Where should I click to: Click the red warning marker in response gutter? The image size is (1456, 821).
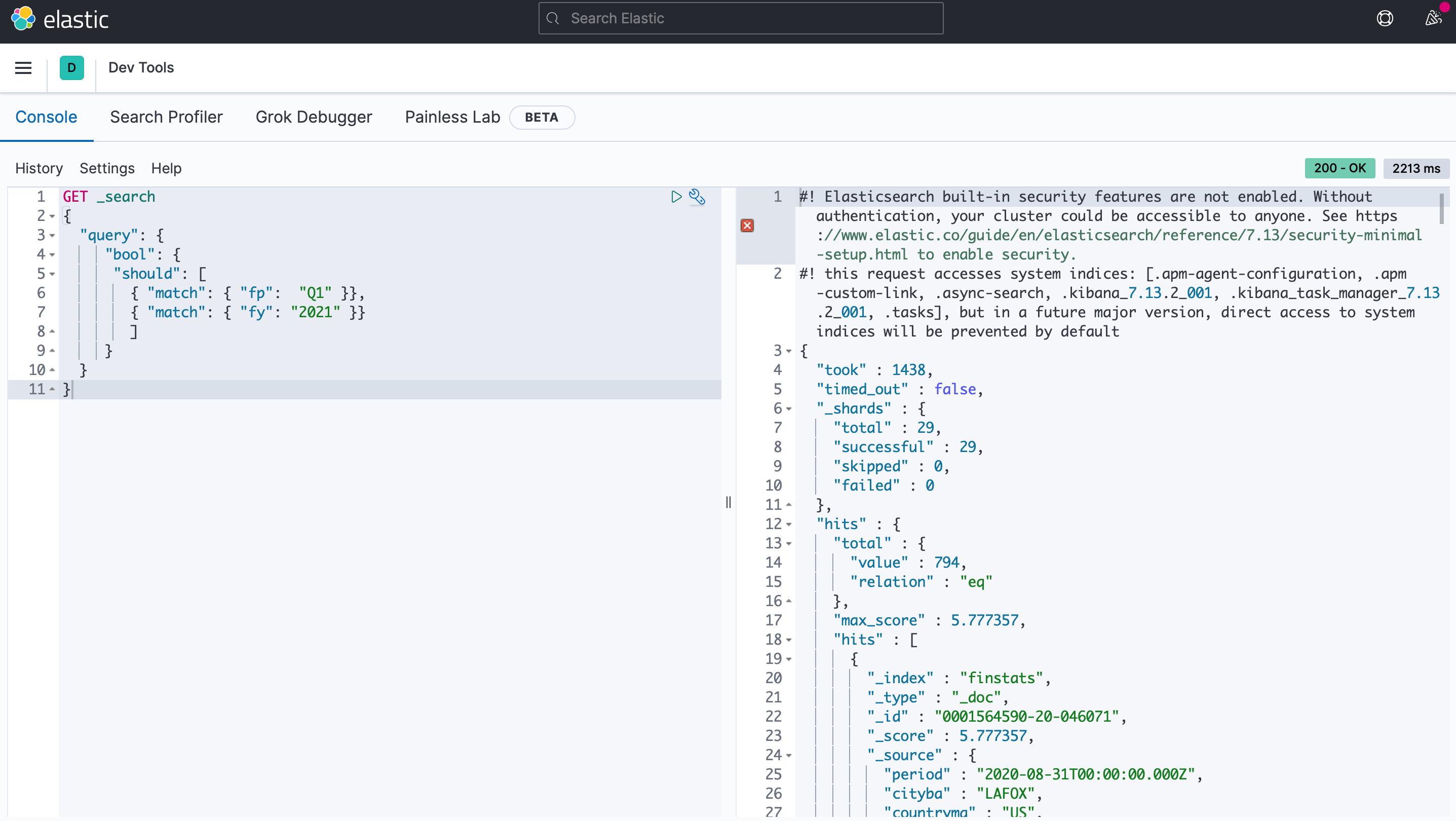747,226
